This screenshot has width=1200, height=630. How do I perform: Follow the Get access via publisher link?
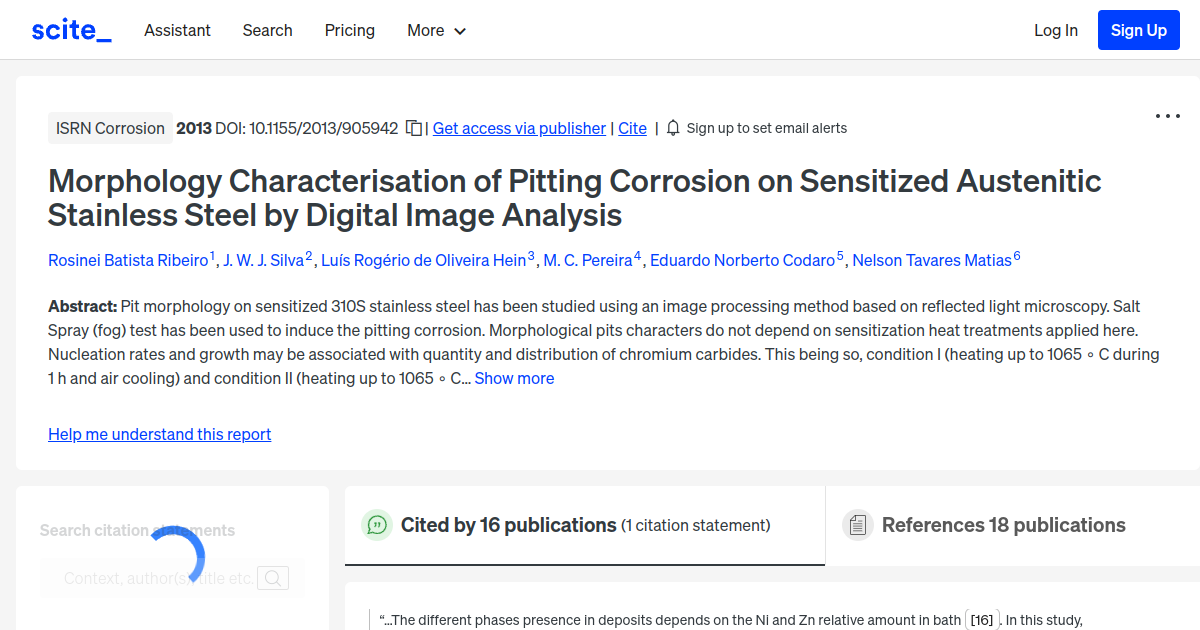pos(518,128)
